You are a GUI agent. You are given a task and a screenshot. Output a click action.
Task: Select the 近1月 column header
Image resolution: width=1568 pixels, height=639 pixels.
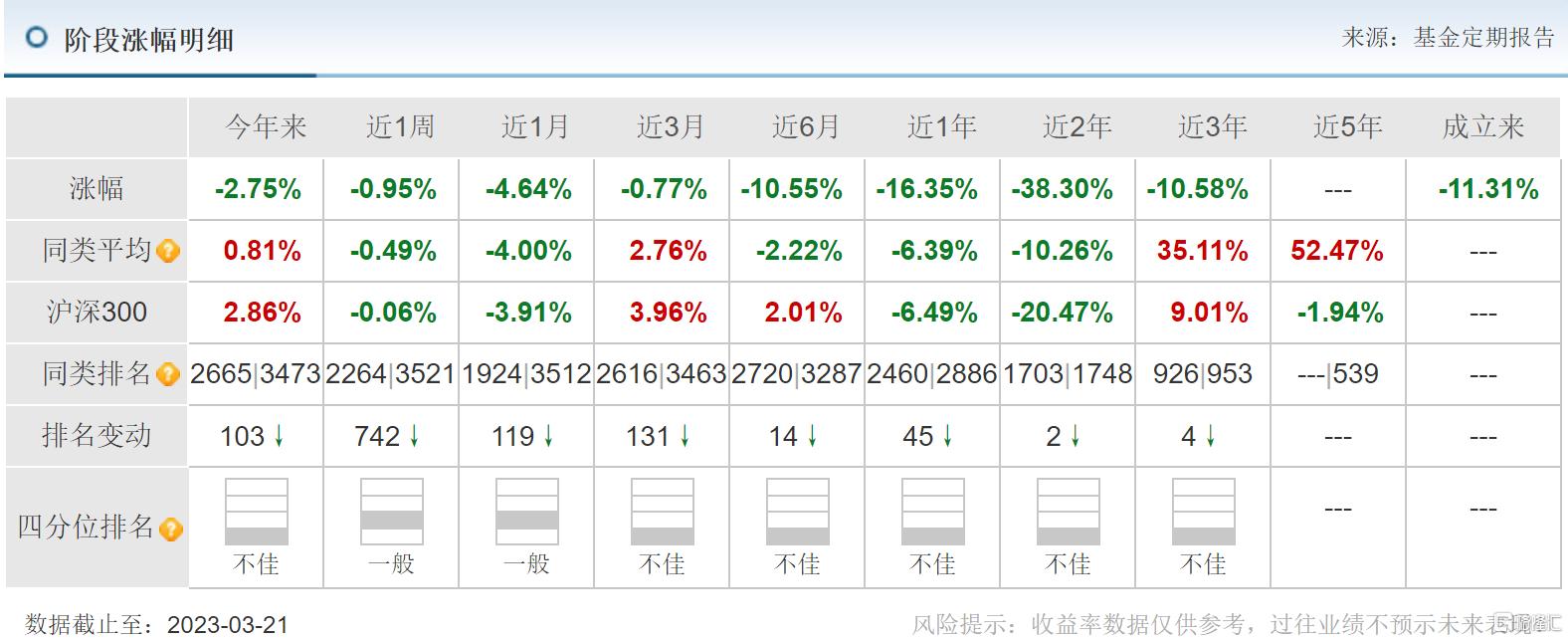[535, 126]
